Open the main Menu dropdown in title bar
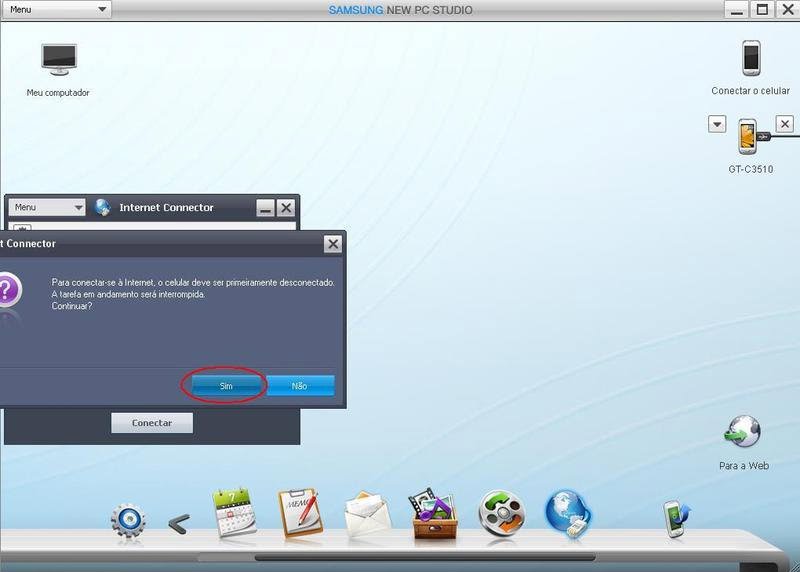 57,9
